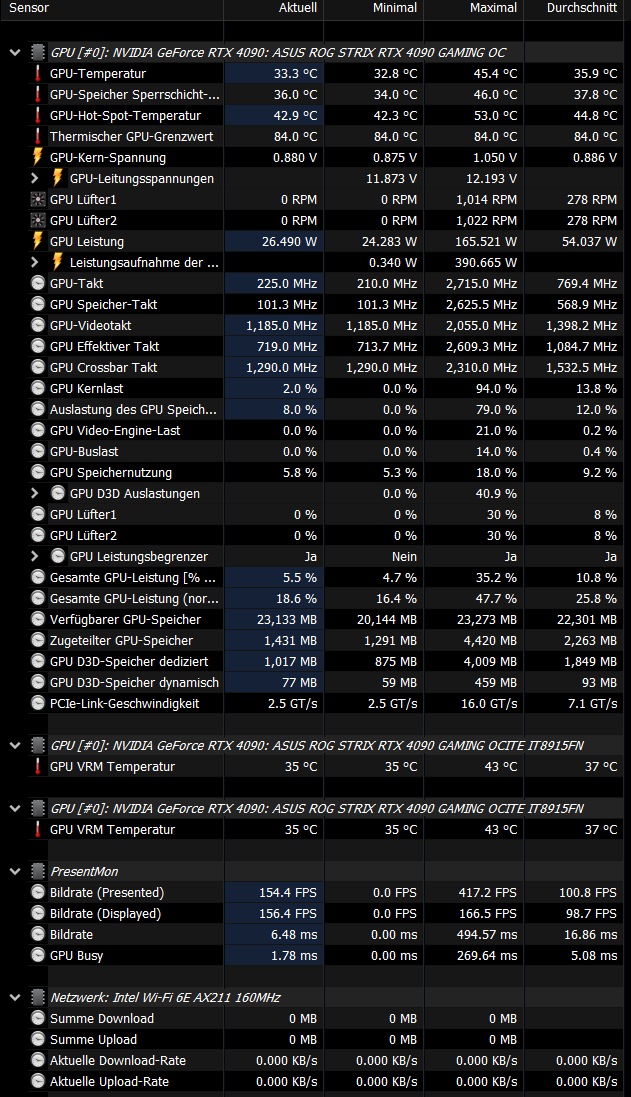Expand the GPU-Leitungsspannungen subgroup
This screenshot has width=631, height=1097.
(34, 178)
